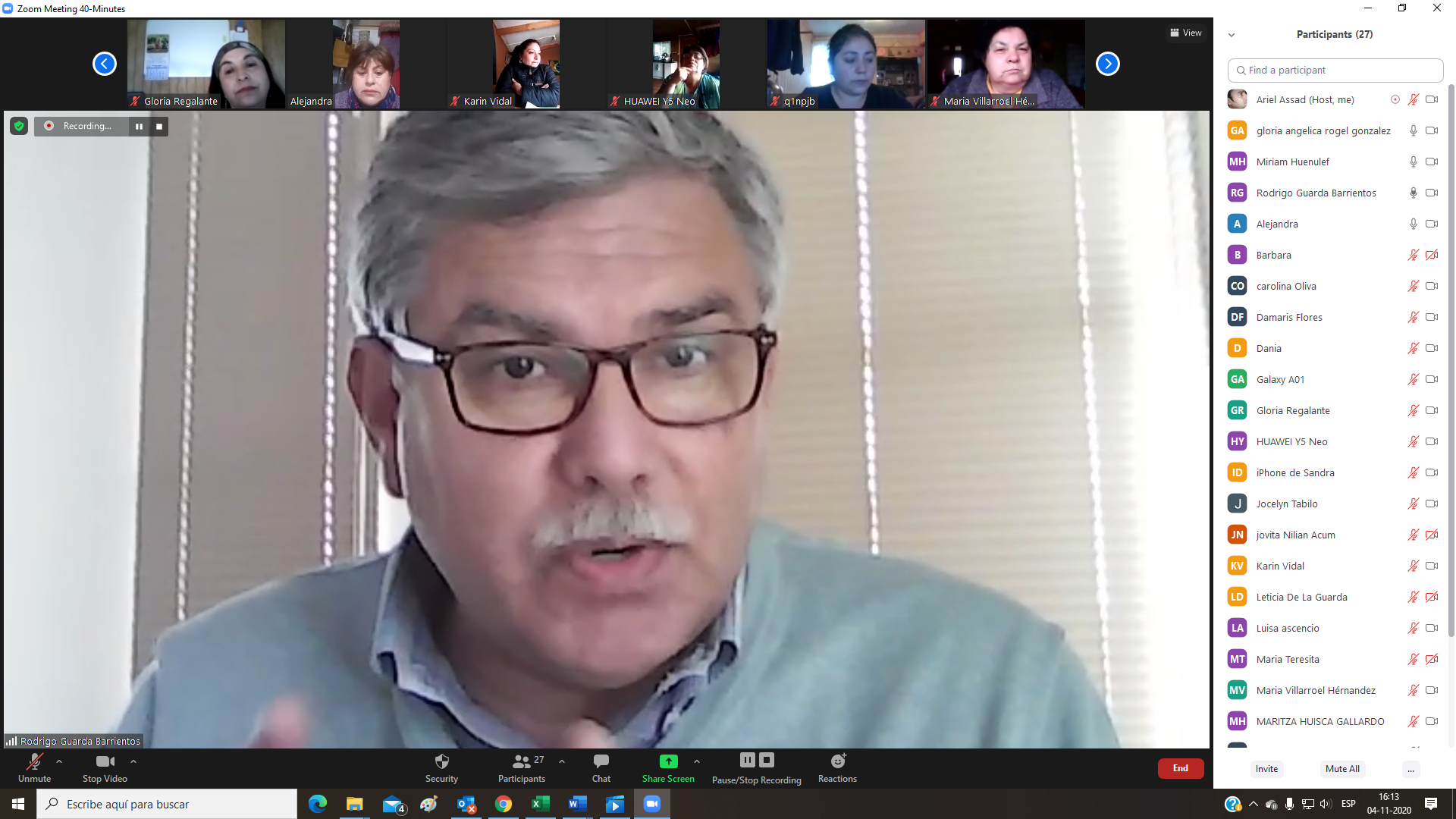This screenshot has height=819, width=1456.
Task: Click the Find a participant search field
Action: coord(1335,70)
